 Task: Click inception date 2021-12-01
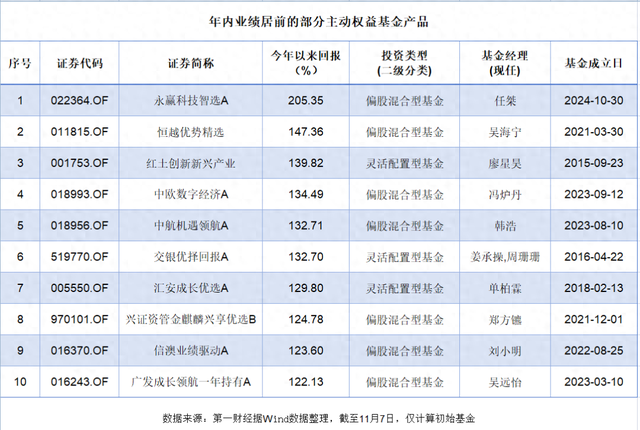pos(594,319)
